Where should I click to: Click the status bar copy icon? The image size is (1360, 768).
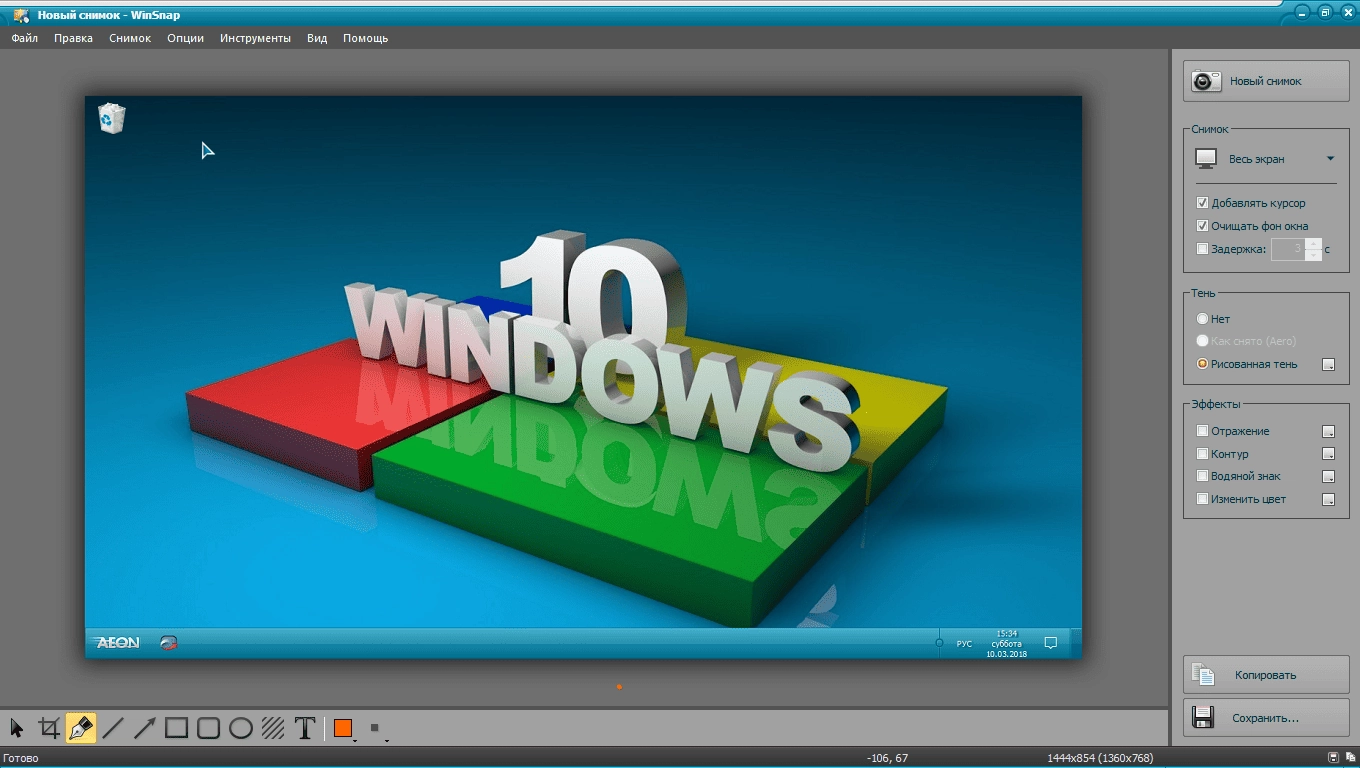click(1350, 758)
